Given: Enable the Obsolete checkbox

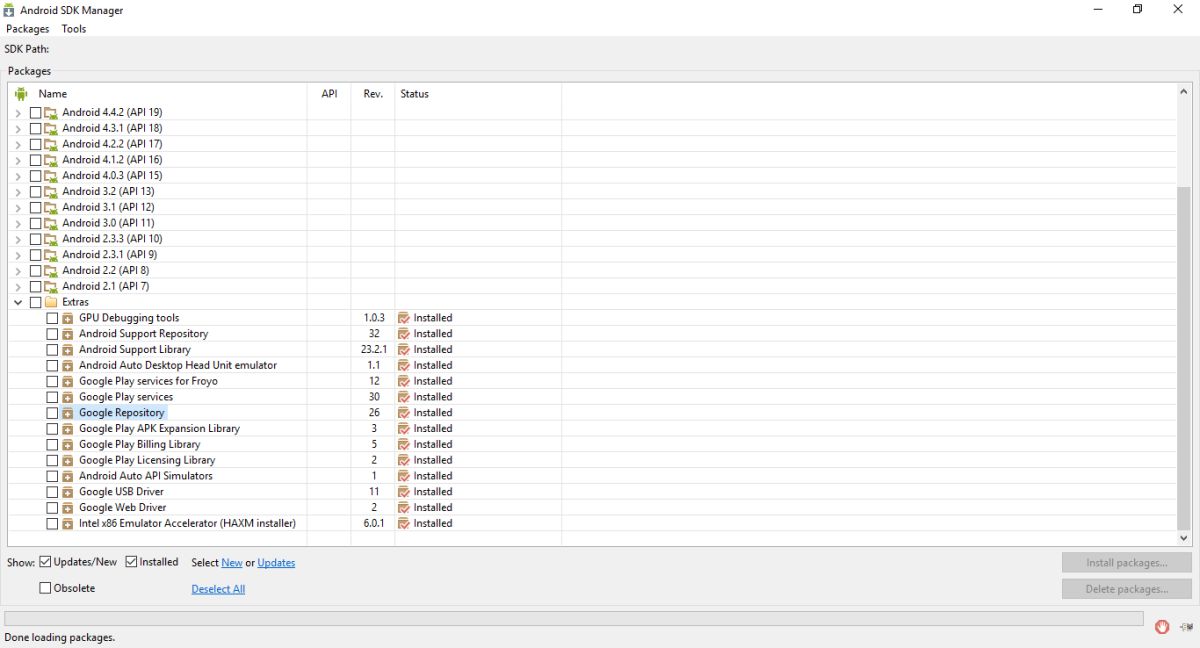Looking at the screenshot, I should [45, 588].
